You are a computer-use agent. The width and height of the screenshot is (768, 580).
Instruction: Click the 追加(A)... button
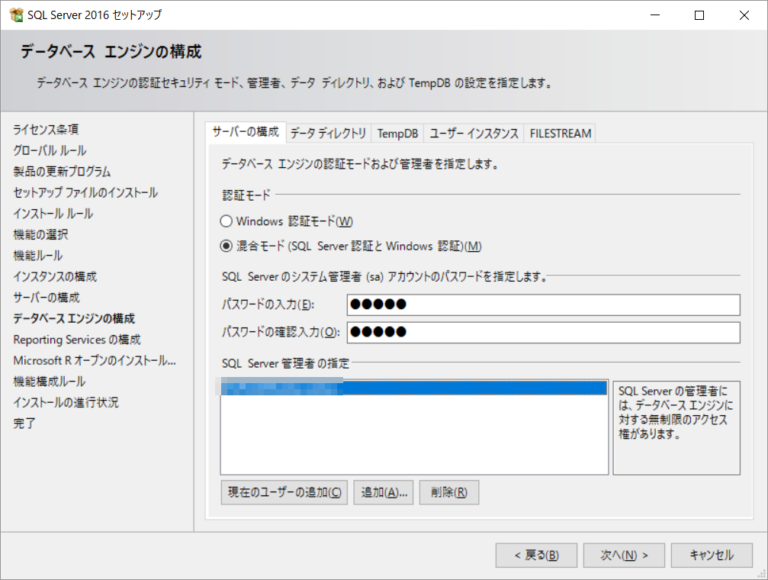coord(384,492)
